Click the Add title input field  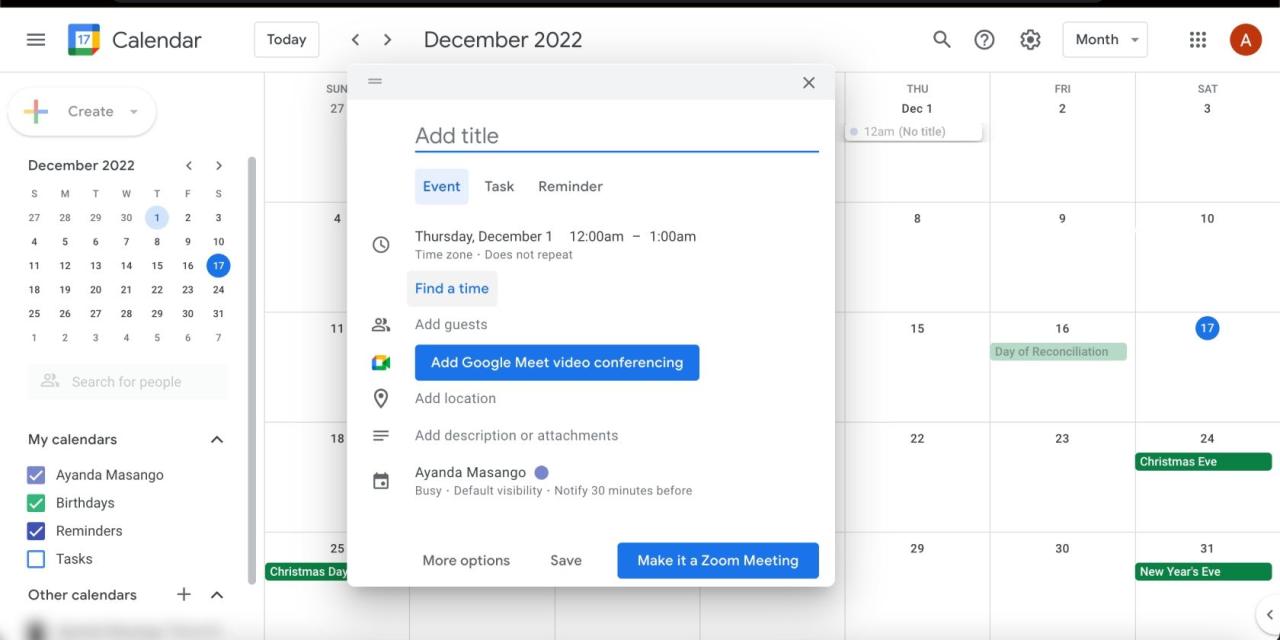click(x=616, y=136)
